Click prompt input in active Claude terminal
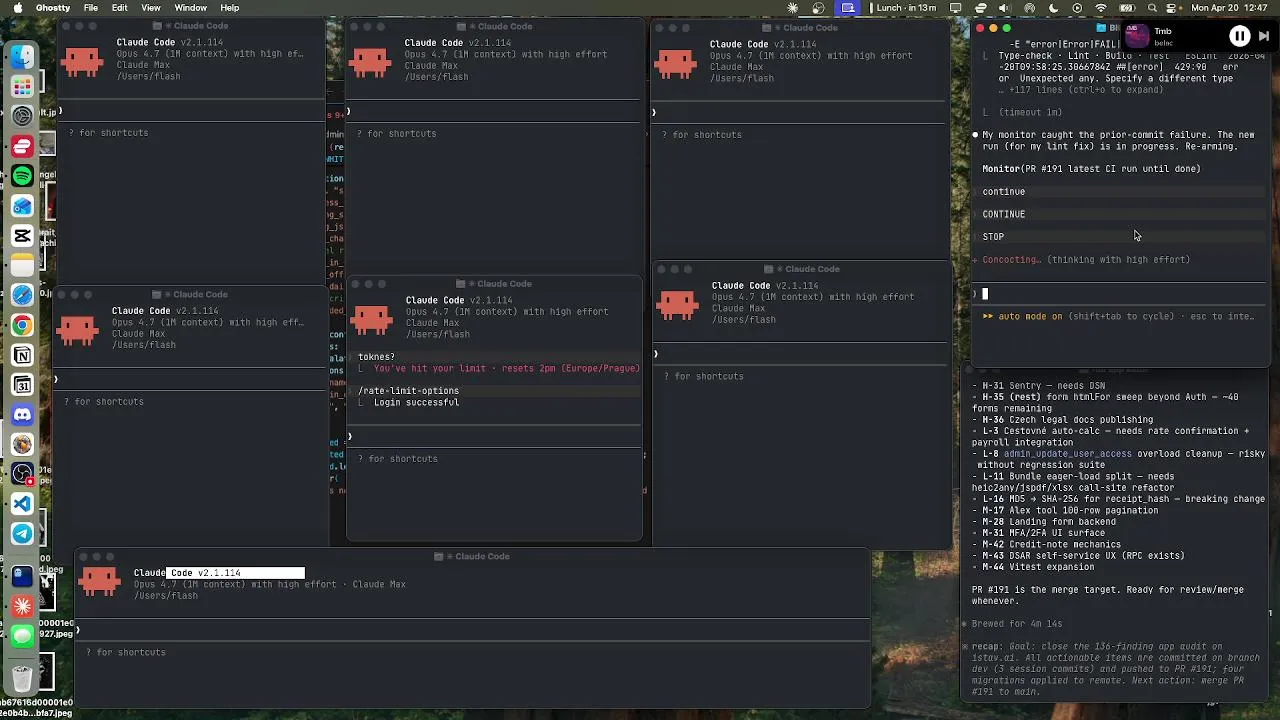This screenshot has height=720, width=1280. pyautogui.click(x=1120, y=294)
